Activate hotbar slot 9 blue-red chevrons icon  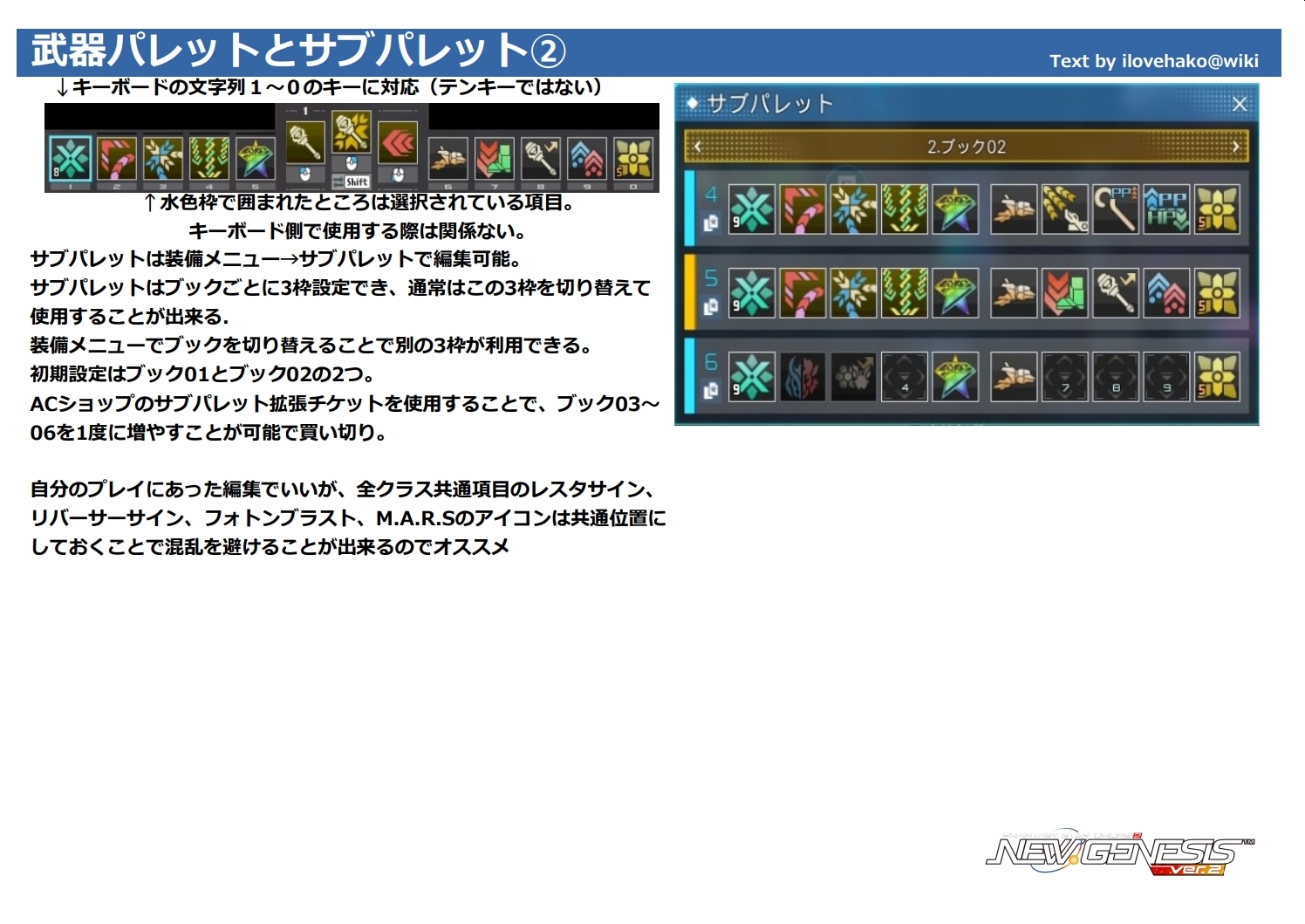pos(587,159)
